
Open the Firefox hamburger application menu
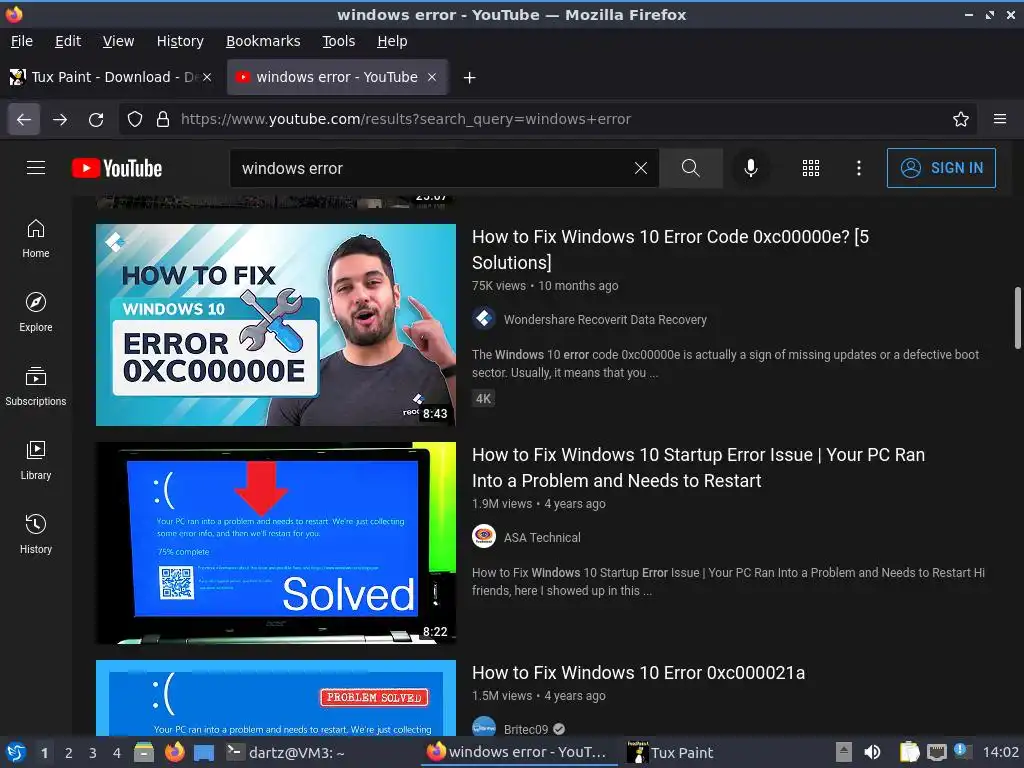tap(1000, 120)
